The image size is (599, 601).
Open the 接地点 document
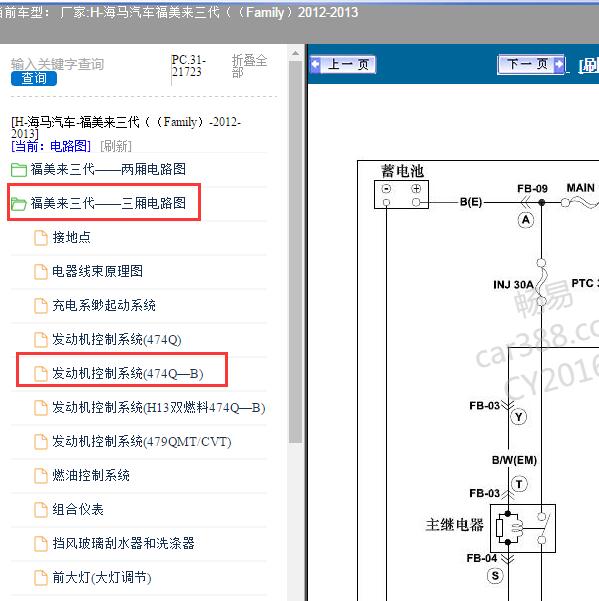tap(72, 237)
